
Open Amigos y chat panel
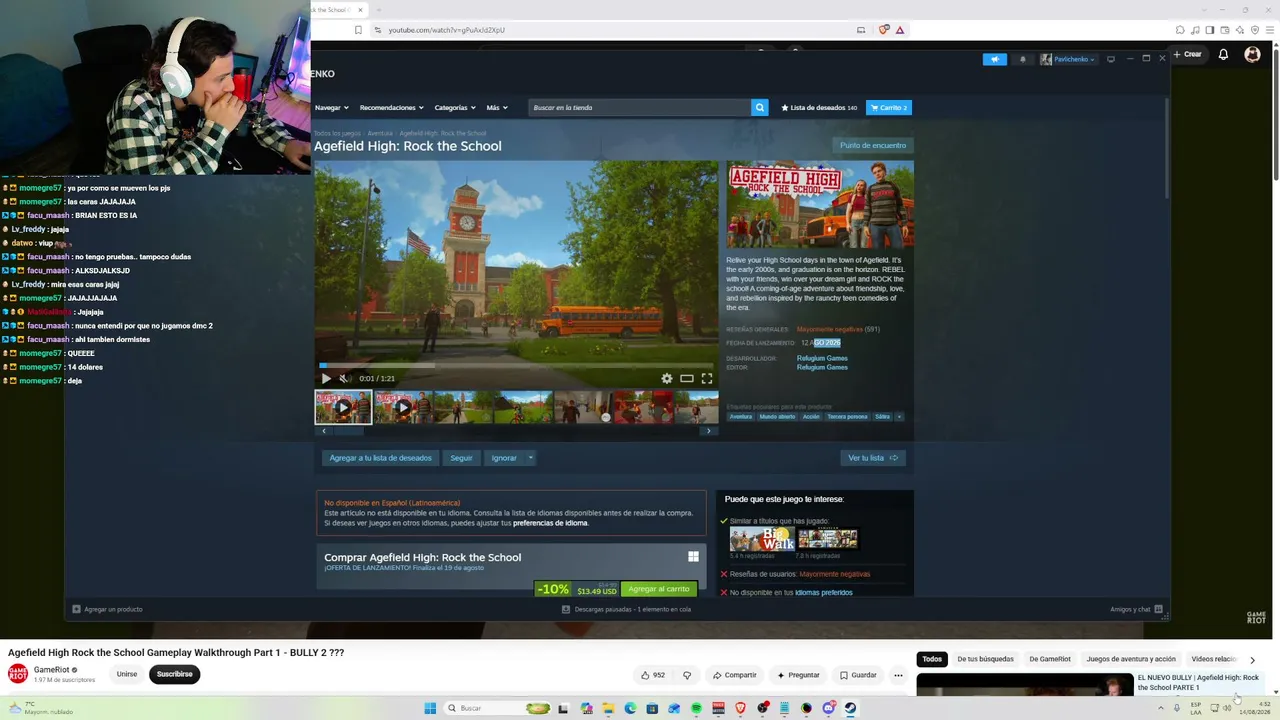click(1137, 609)
